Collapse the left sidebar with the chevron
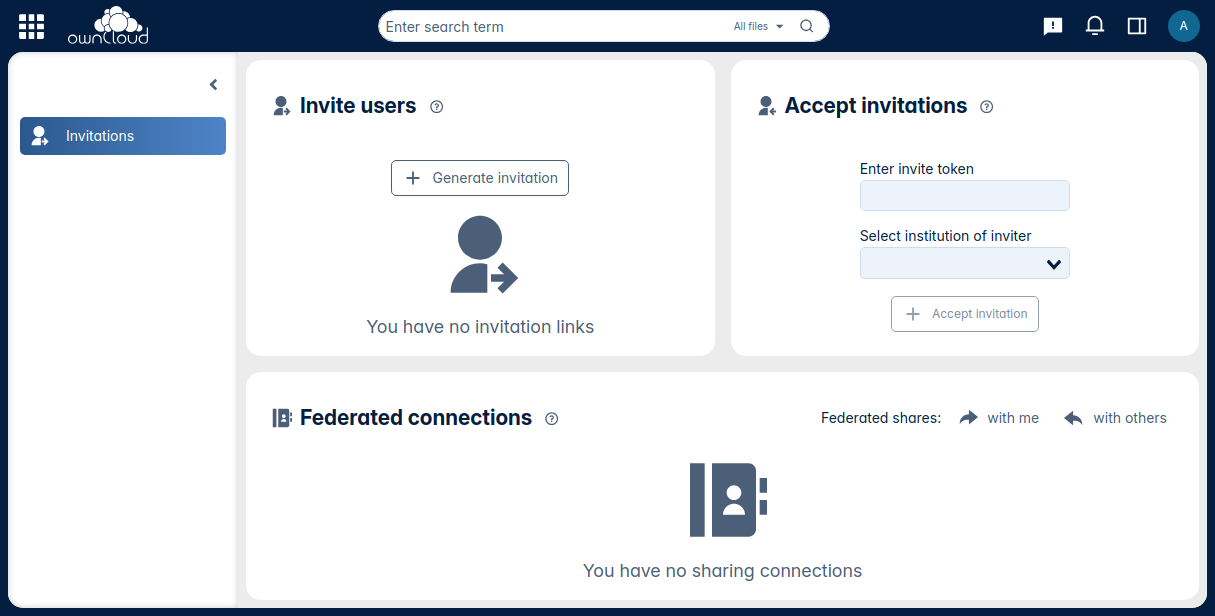 pos(212,84)
